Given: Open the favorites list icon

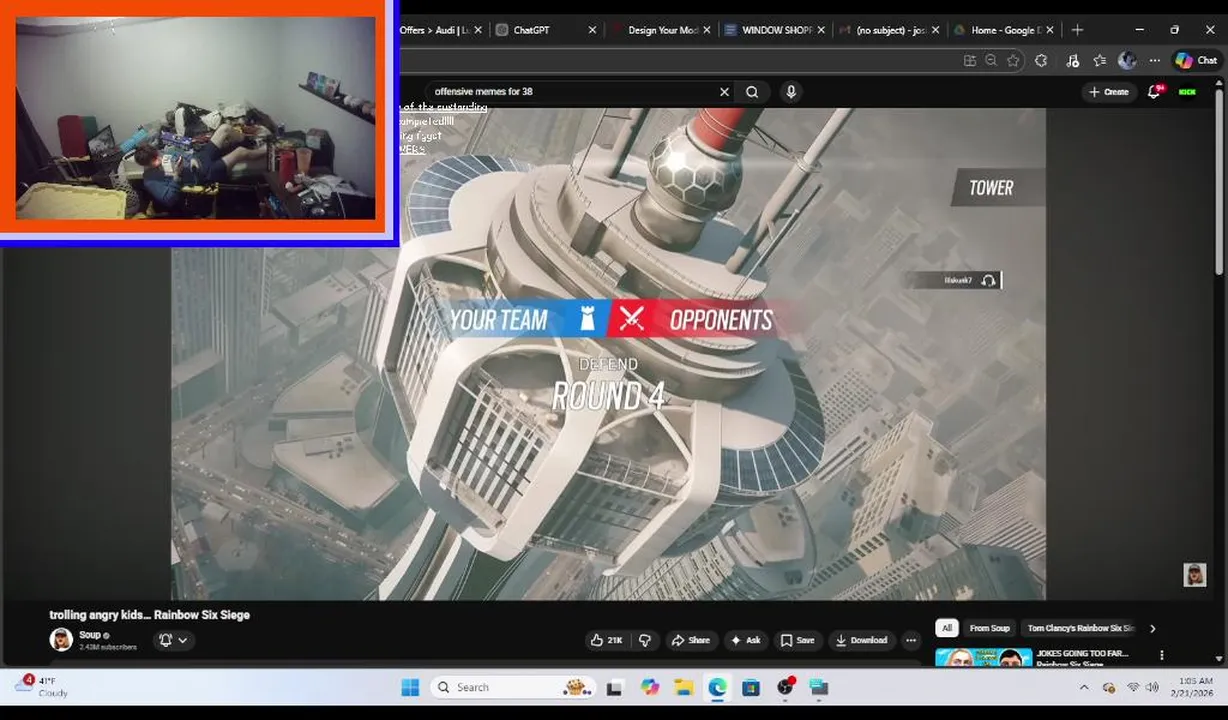Looking at the screenshot, I should [x=1100, y=61].
